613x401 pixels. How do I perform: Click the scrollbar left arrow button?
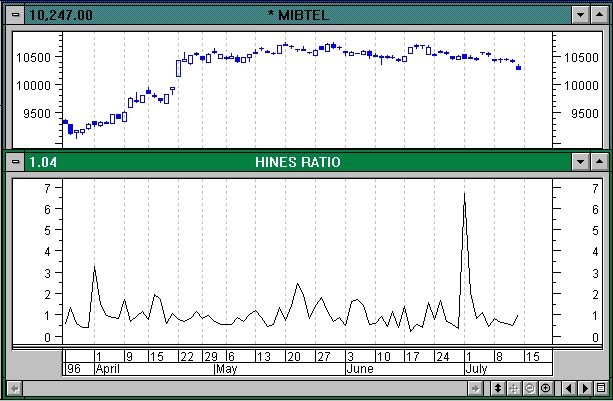[x=14, y=388]
